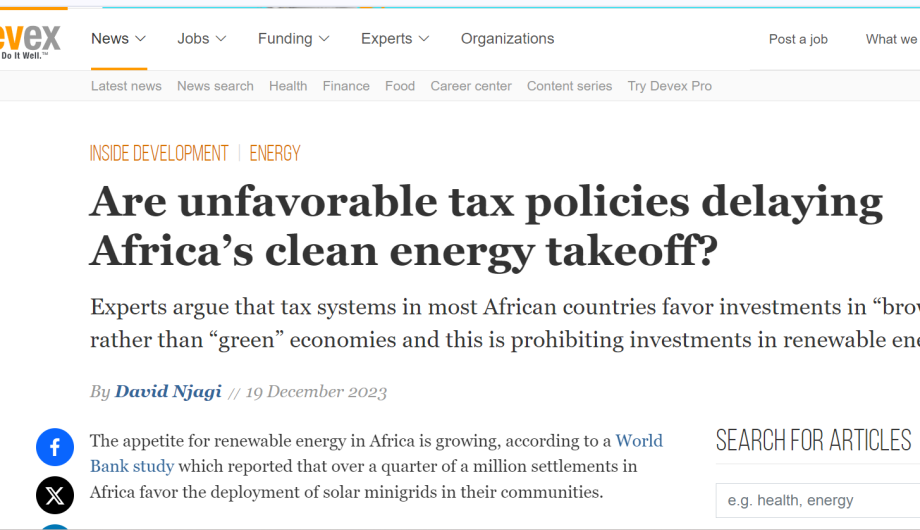Select the Finance news category
The width and height of the screenshot is (920, 530).
pos(346,86)
